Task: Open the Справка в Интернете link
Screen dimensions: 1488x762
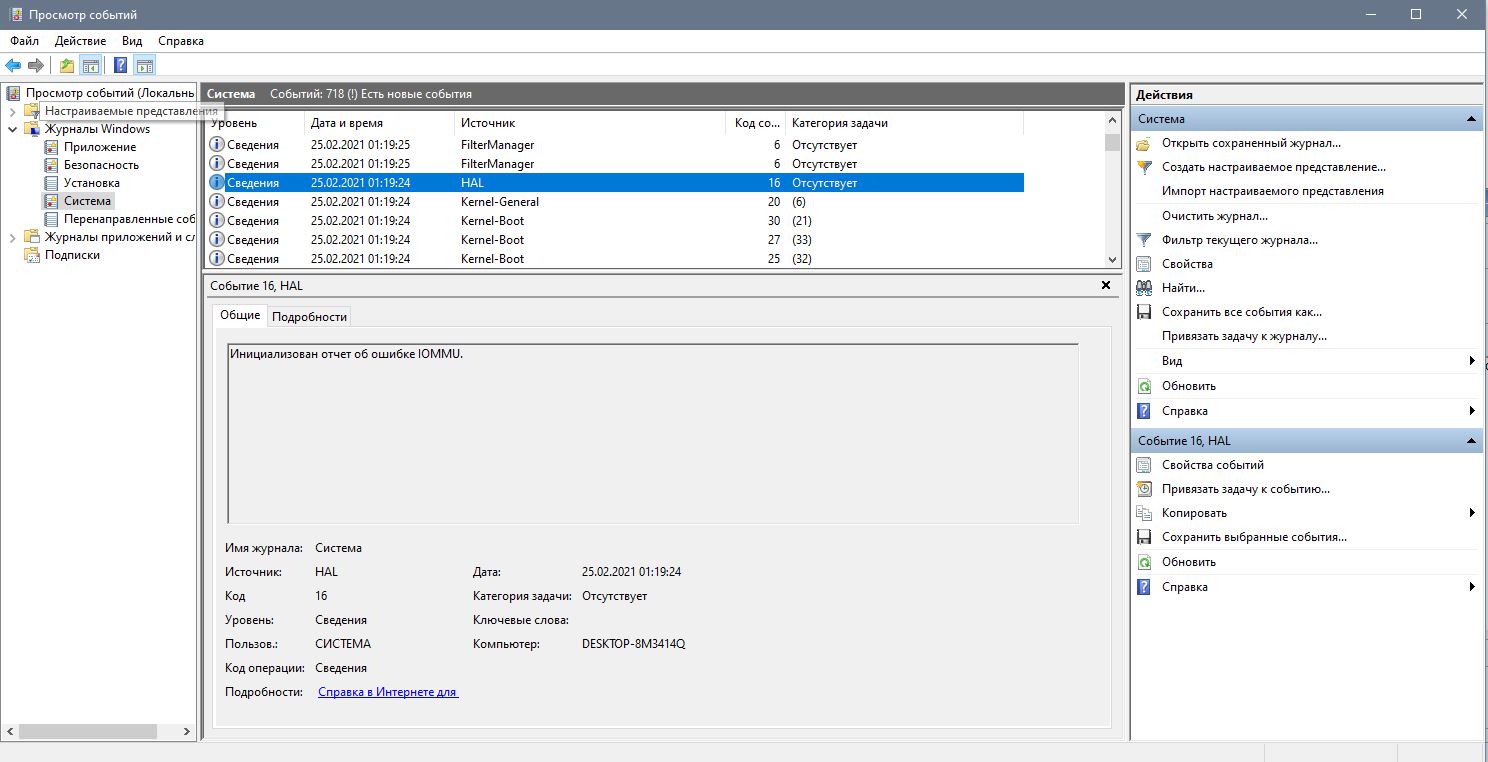Action: click(387, 692)
